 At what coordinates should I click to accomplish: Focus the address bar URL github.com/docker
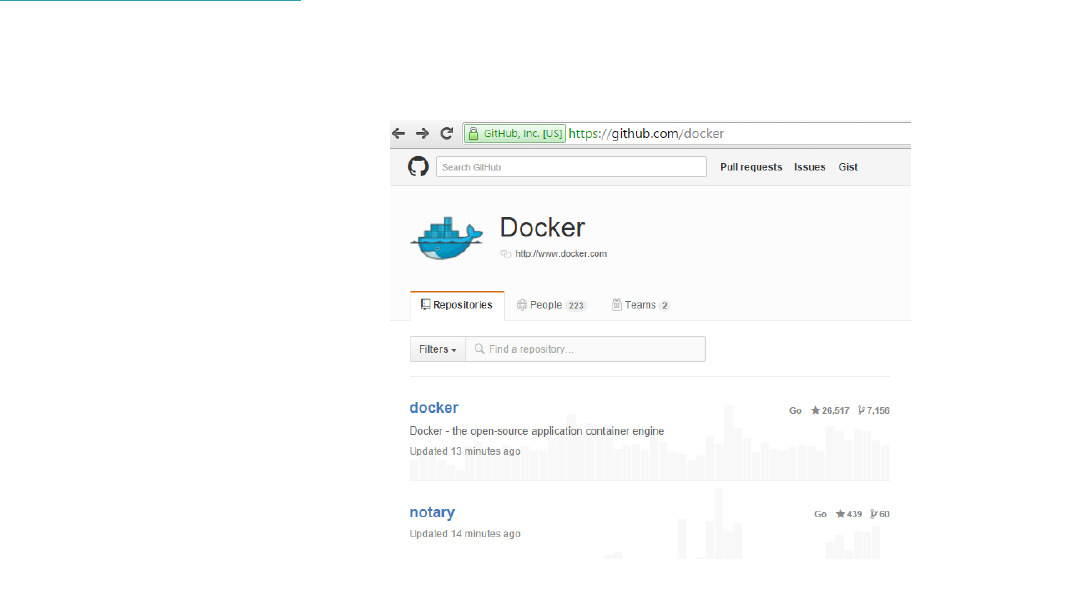[646, 133]
